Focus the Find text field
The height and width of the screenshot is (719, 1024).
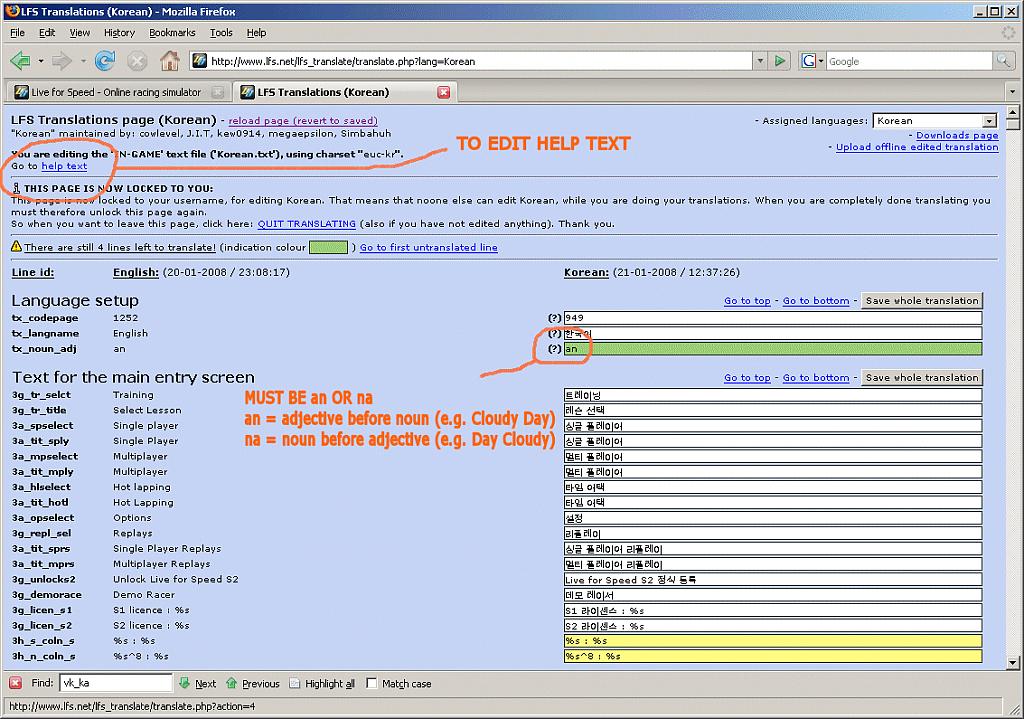(116, 683)
